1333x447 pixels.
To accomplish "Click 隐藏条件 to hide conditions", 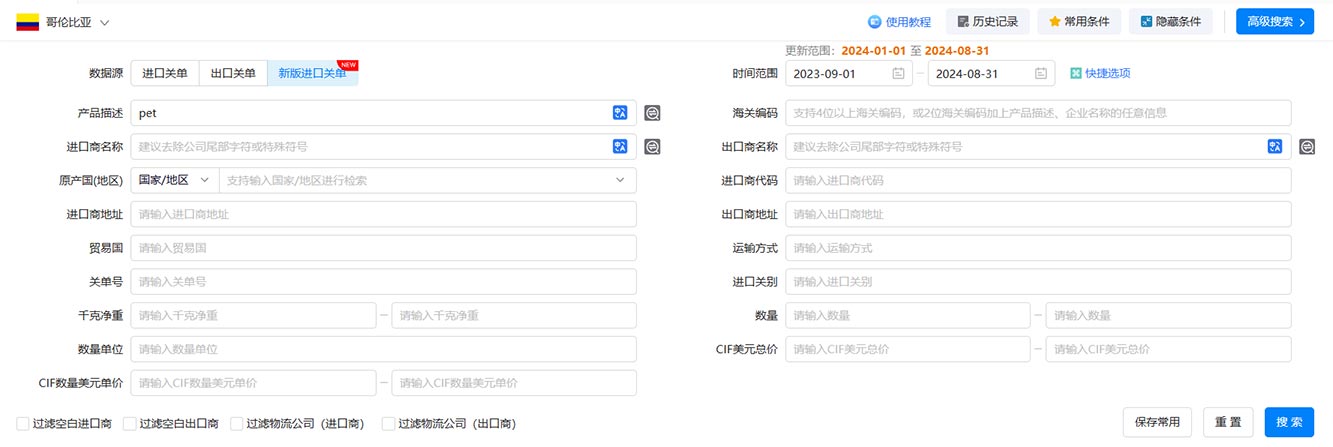I will click(1170, 21).
